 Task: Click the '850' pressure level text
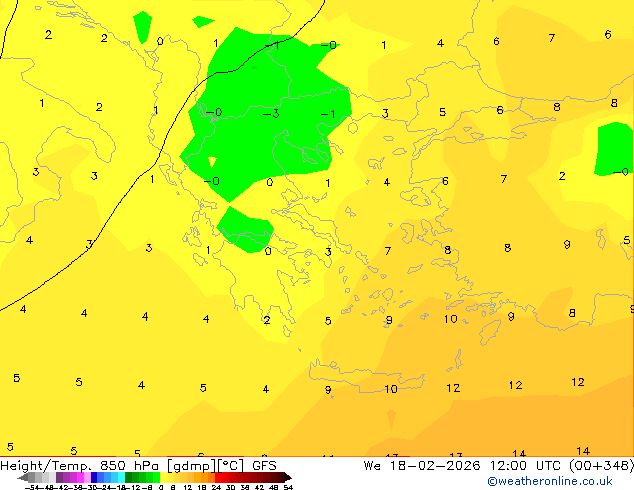tap(112, 465)
